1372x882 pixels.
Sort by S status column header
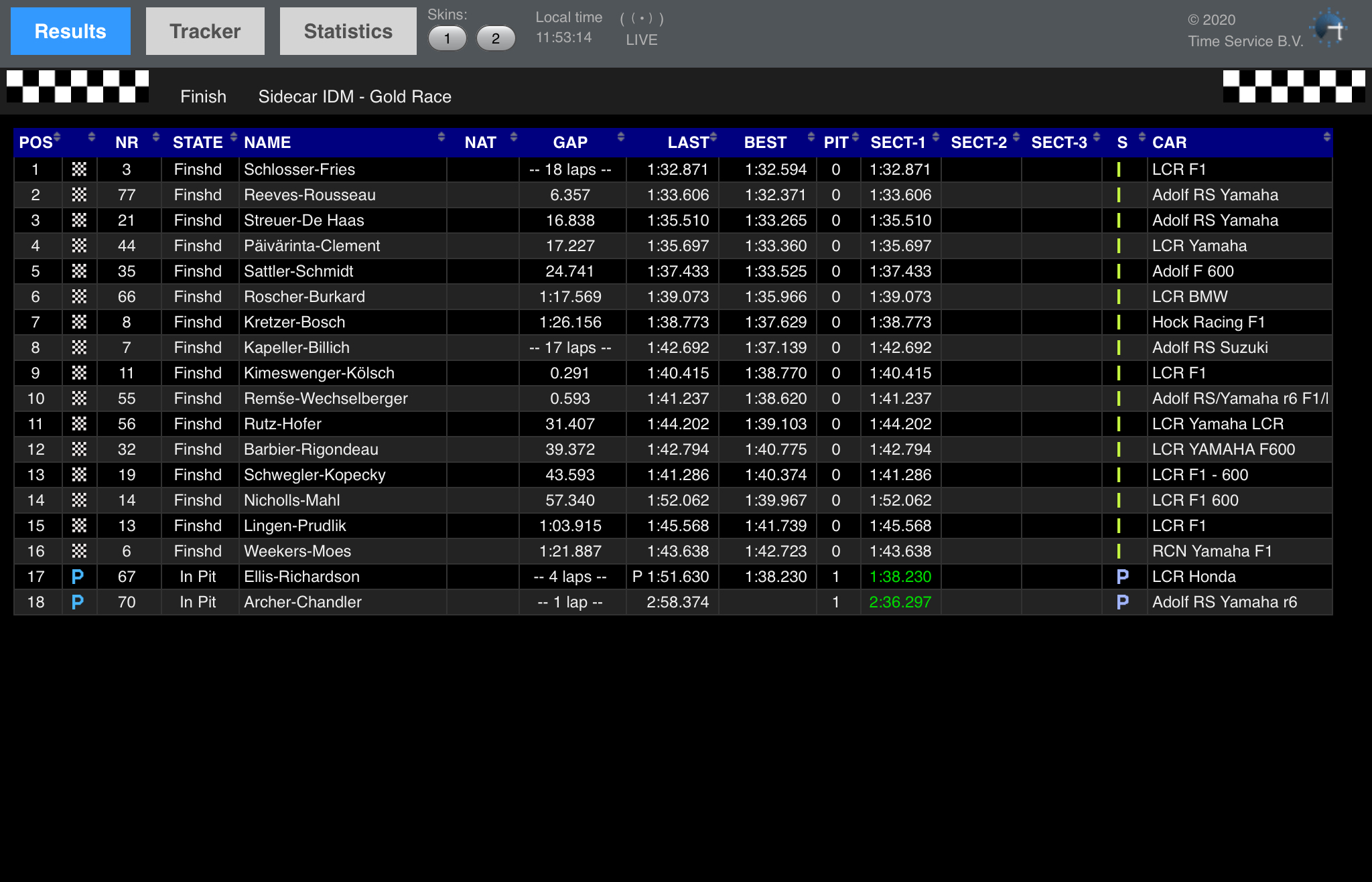coord(1125,142)
